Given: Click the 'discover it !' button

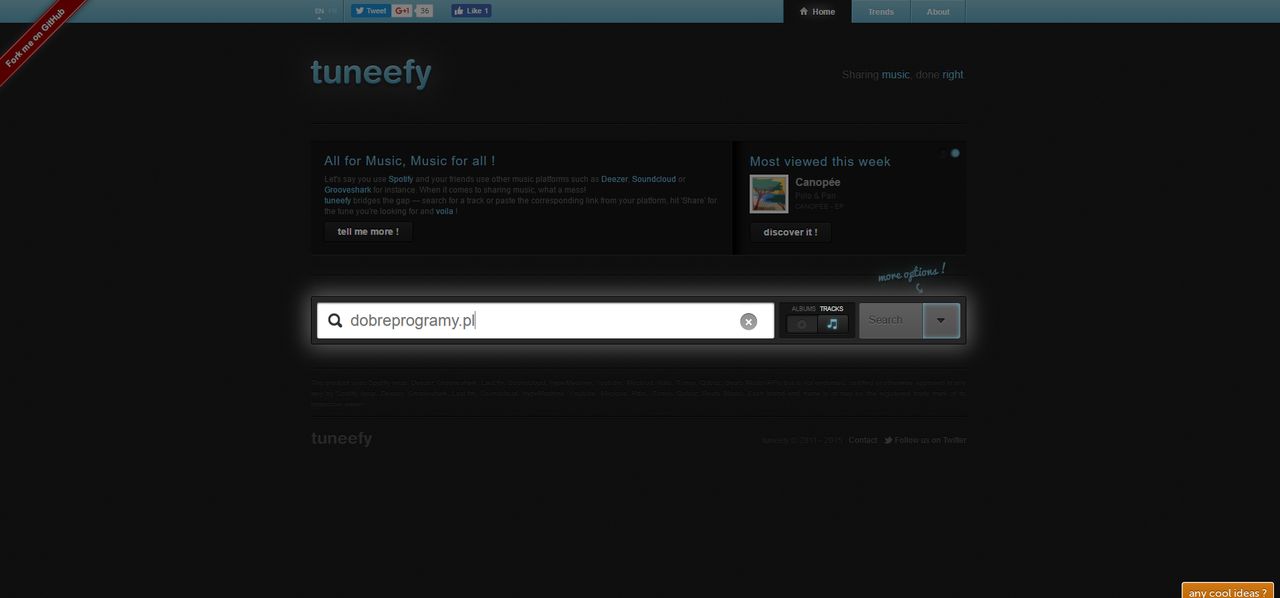Looking at the screenshot, I should coord(790,232).
